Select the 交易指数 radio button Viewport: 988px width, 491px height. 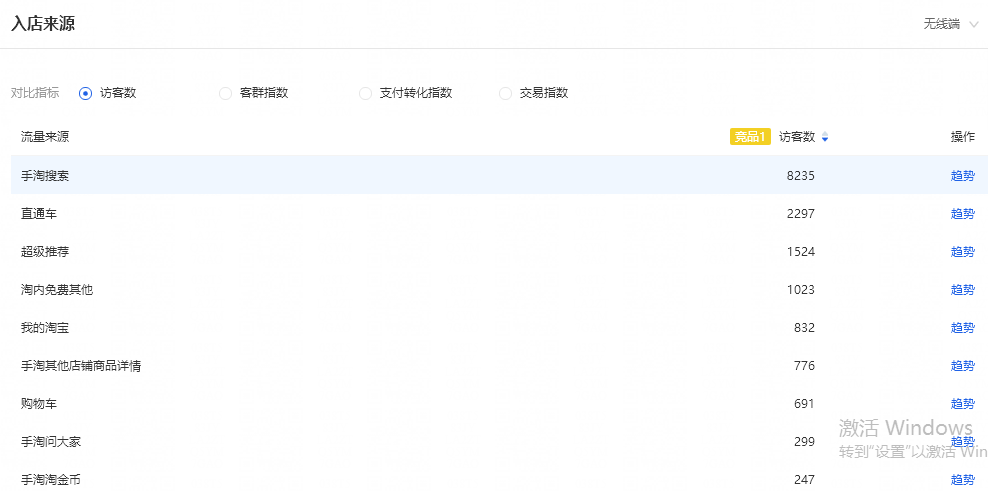click(505, 93)
